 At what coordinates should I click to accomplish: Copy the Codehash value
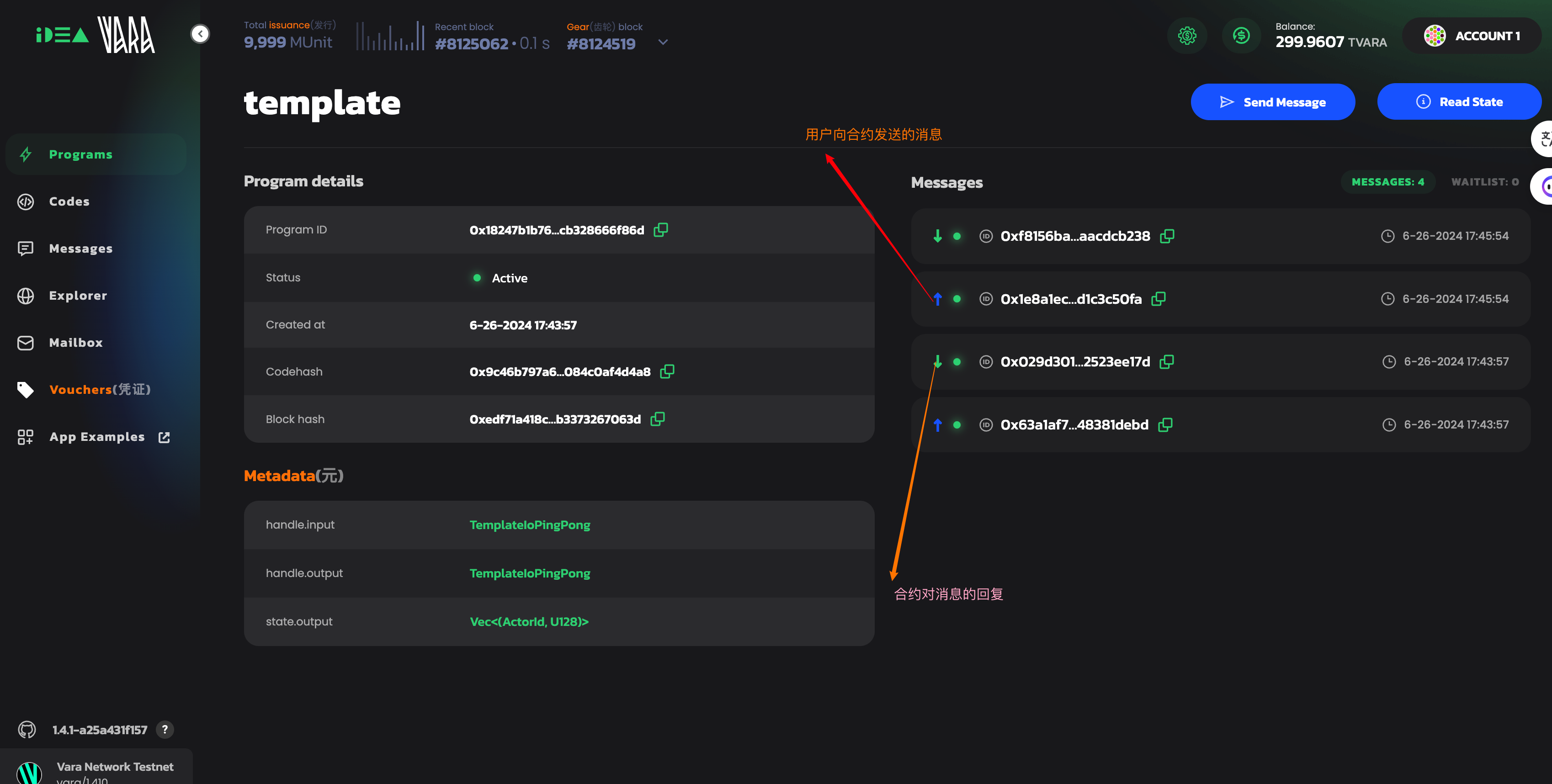[667, 371]
